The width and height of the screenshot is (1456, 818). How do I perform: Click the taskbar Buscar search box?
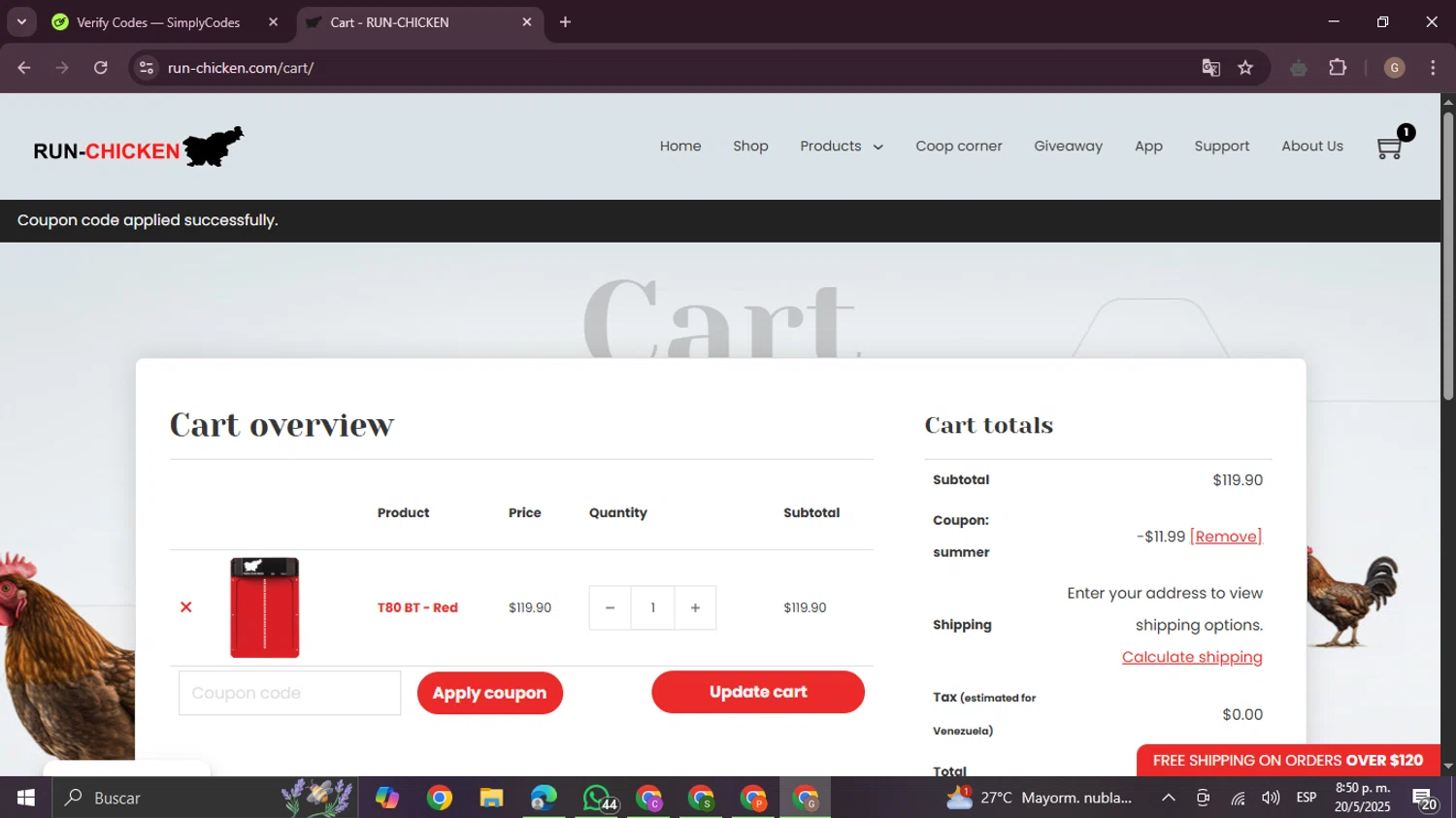click(x=205, y=798)
